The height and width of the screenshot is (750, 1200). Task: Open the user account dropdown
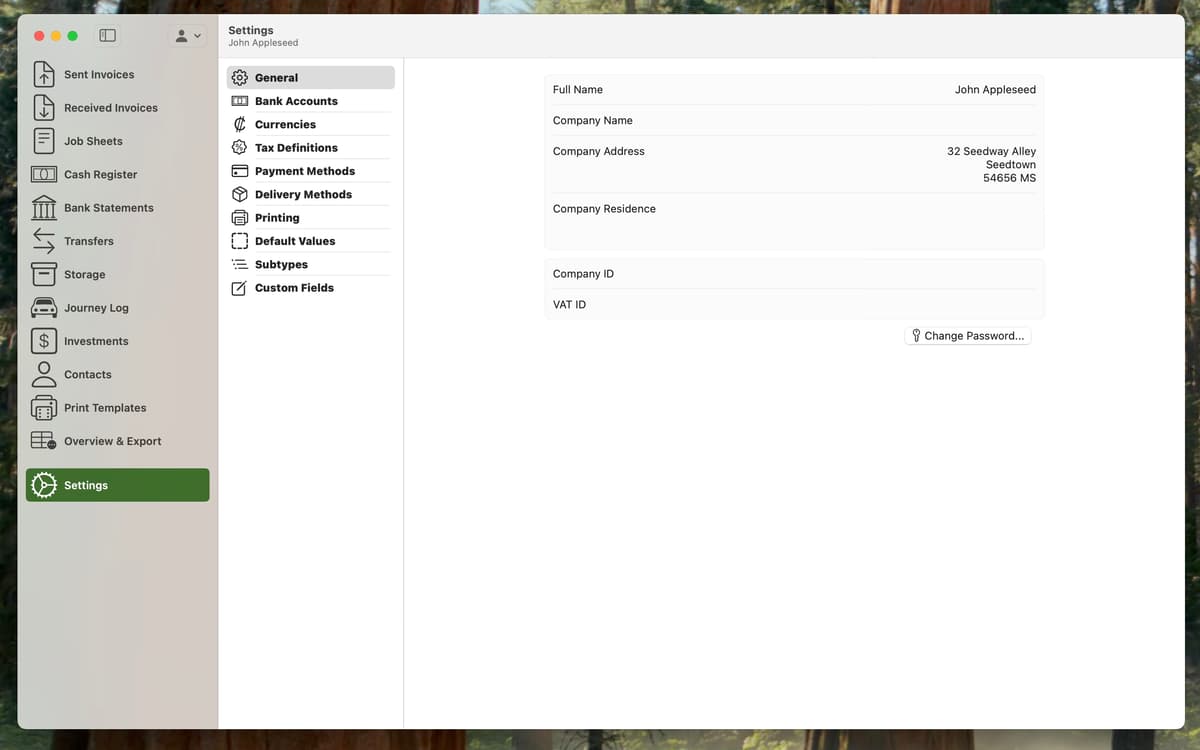click(x=187, y=36)
